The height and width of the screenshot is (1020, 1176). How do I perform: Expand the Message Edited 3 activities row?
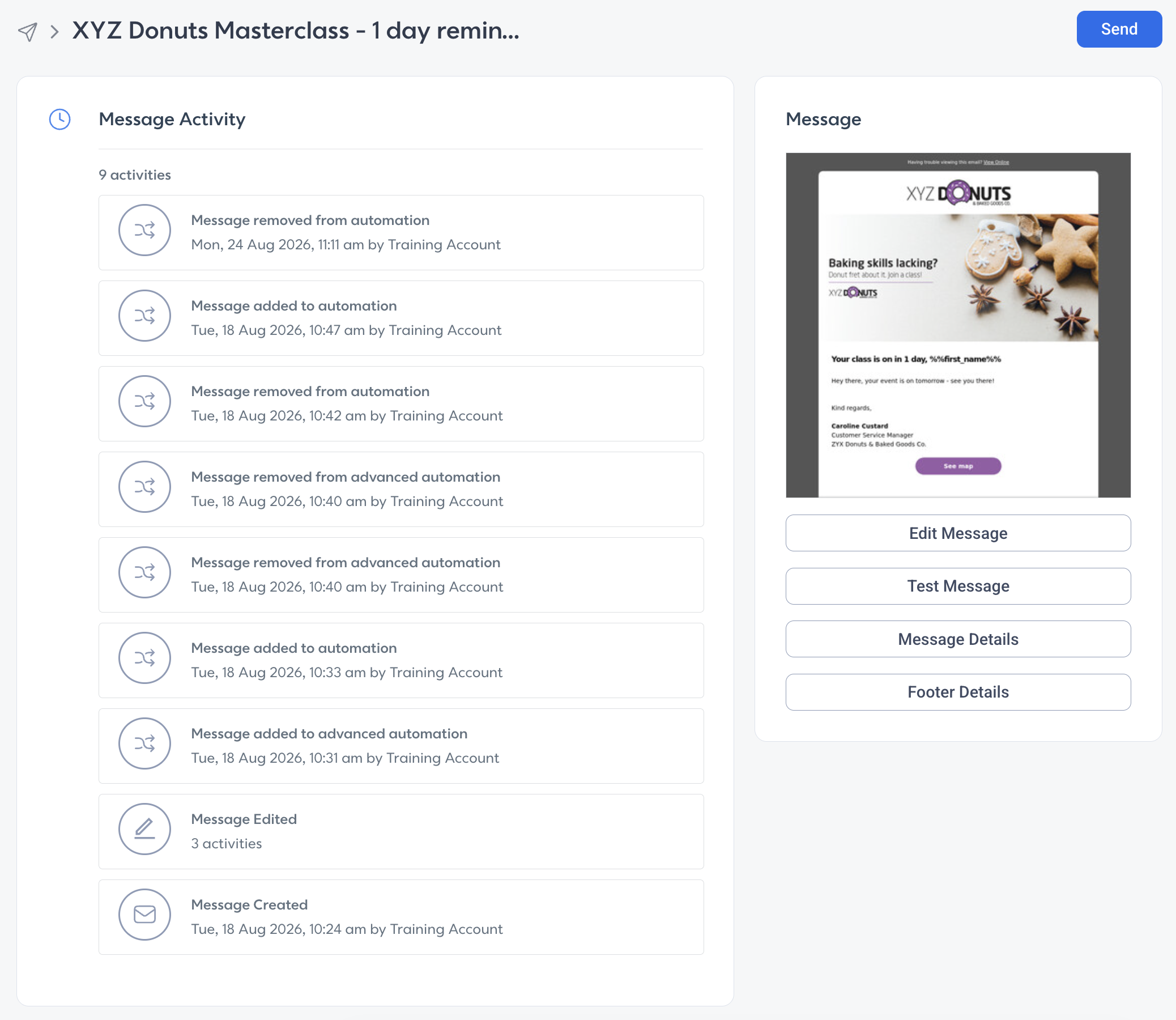coord(401,832)
